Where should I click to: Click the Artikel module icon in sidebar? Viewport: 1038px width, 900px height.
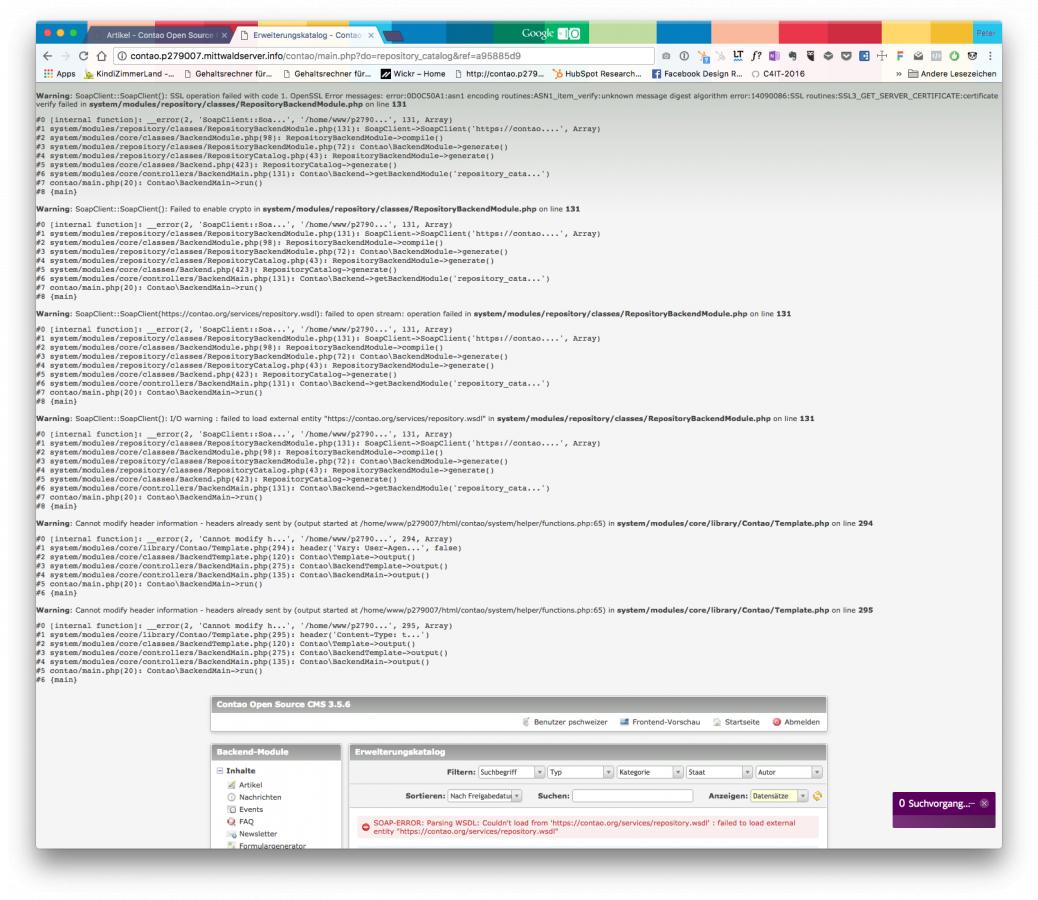tap(231, 785)
